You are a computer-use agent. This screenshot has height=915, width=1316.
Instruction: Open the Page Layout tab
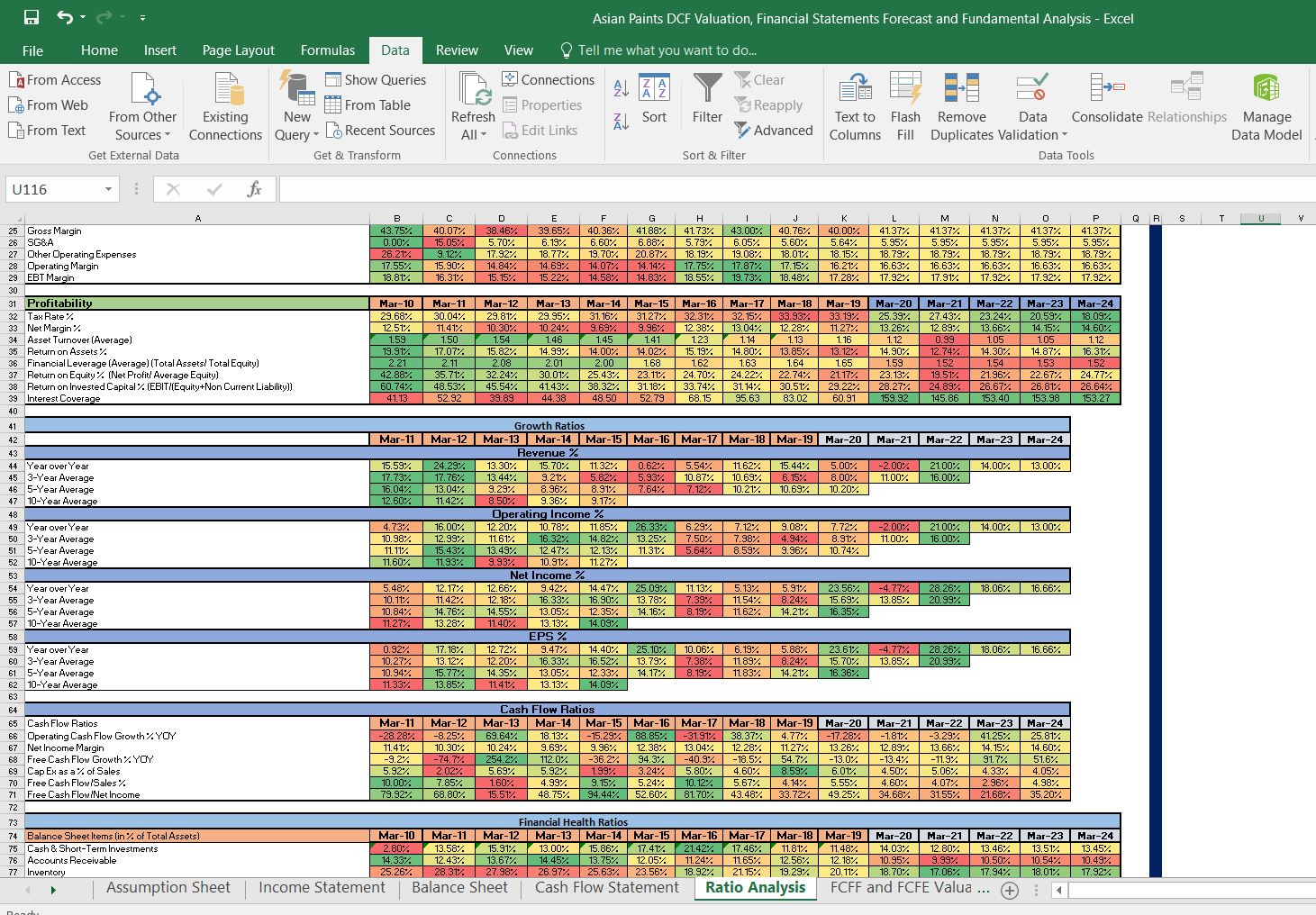[x=239, y=50]
